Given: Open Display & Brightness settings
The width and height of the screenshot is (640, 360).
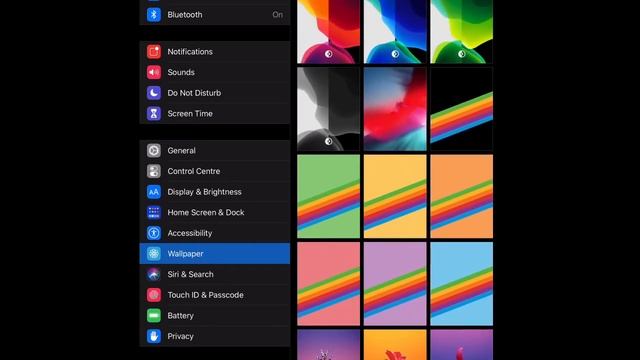Looking at the screenshot, I should 215,192.
